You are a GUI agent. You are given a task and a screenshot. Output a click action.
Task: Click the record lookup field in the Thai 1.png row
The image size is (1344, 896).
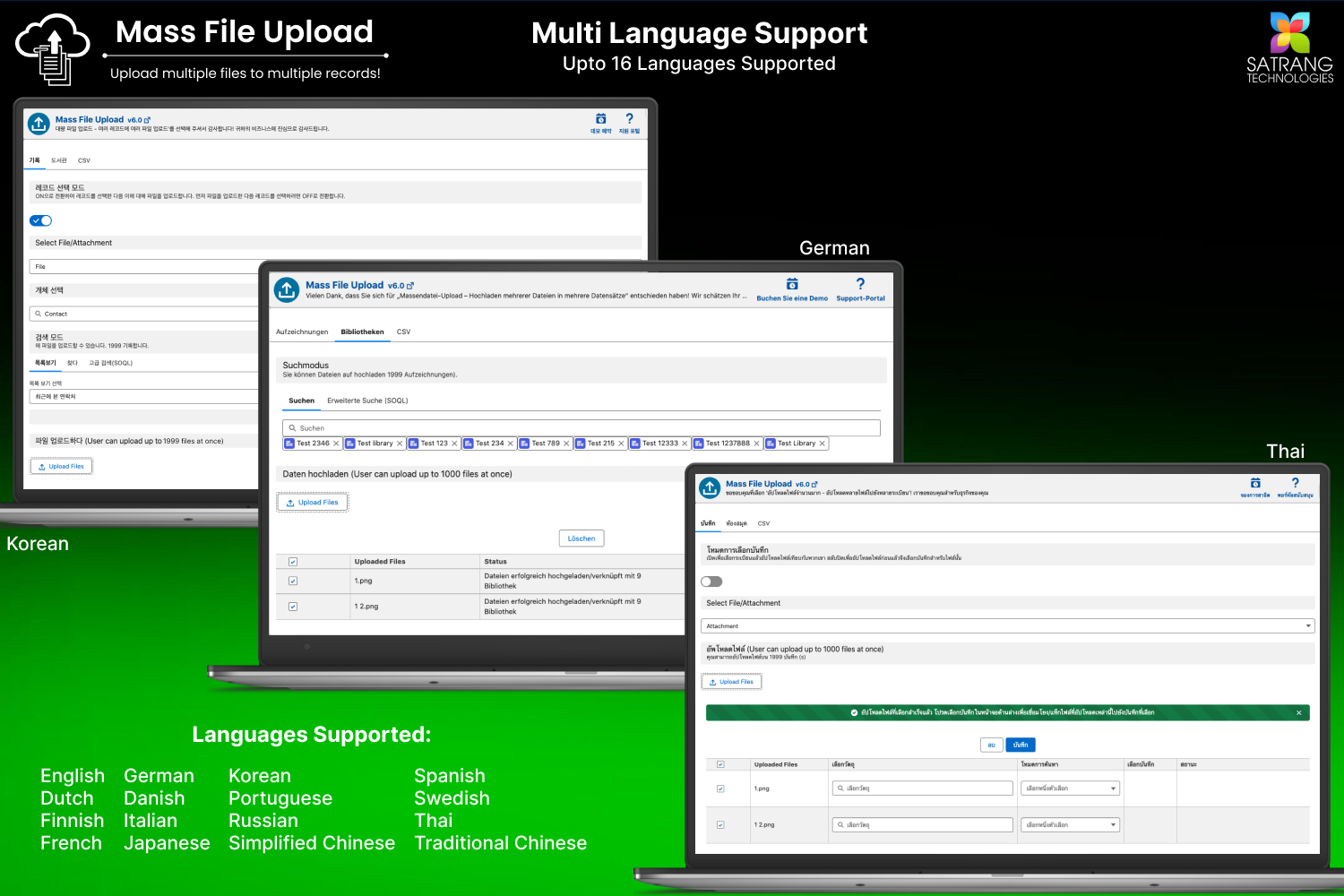922,788
